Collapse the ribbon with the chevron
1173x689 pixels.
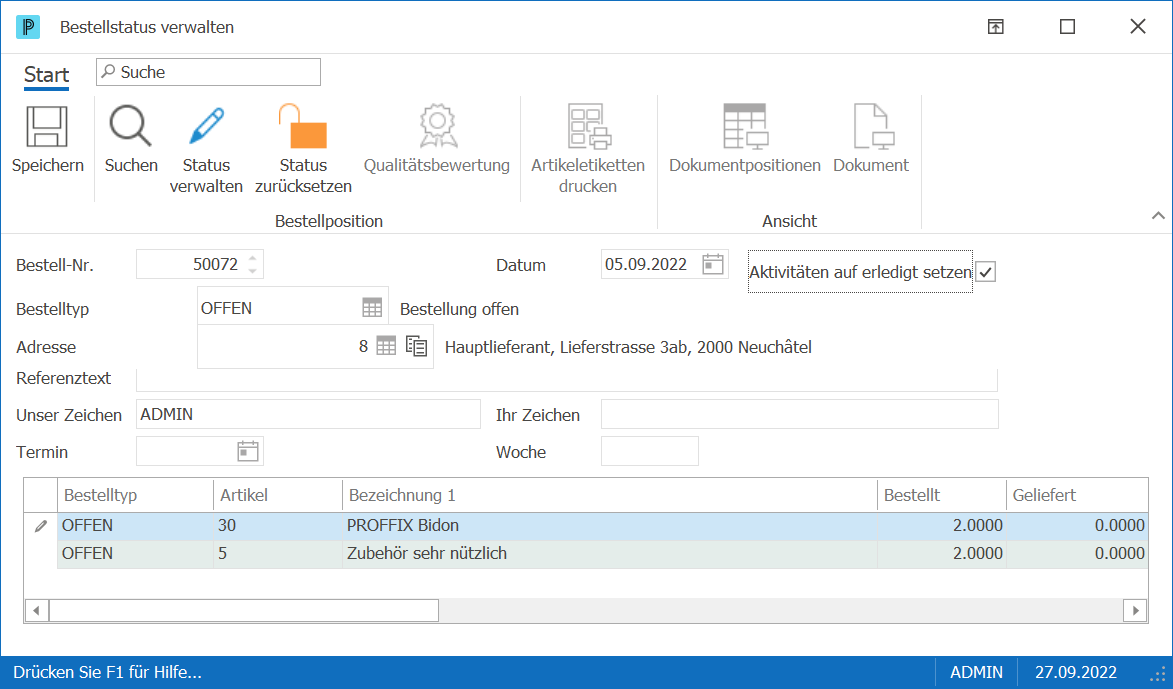point(1158,215)
